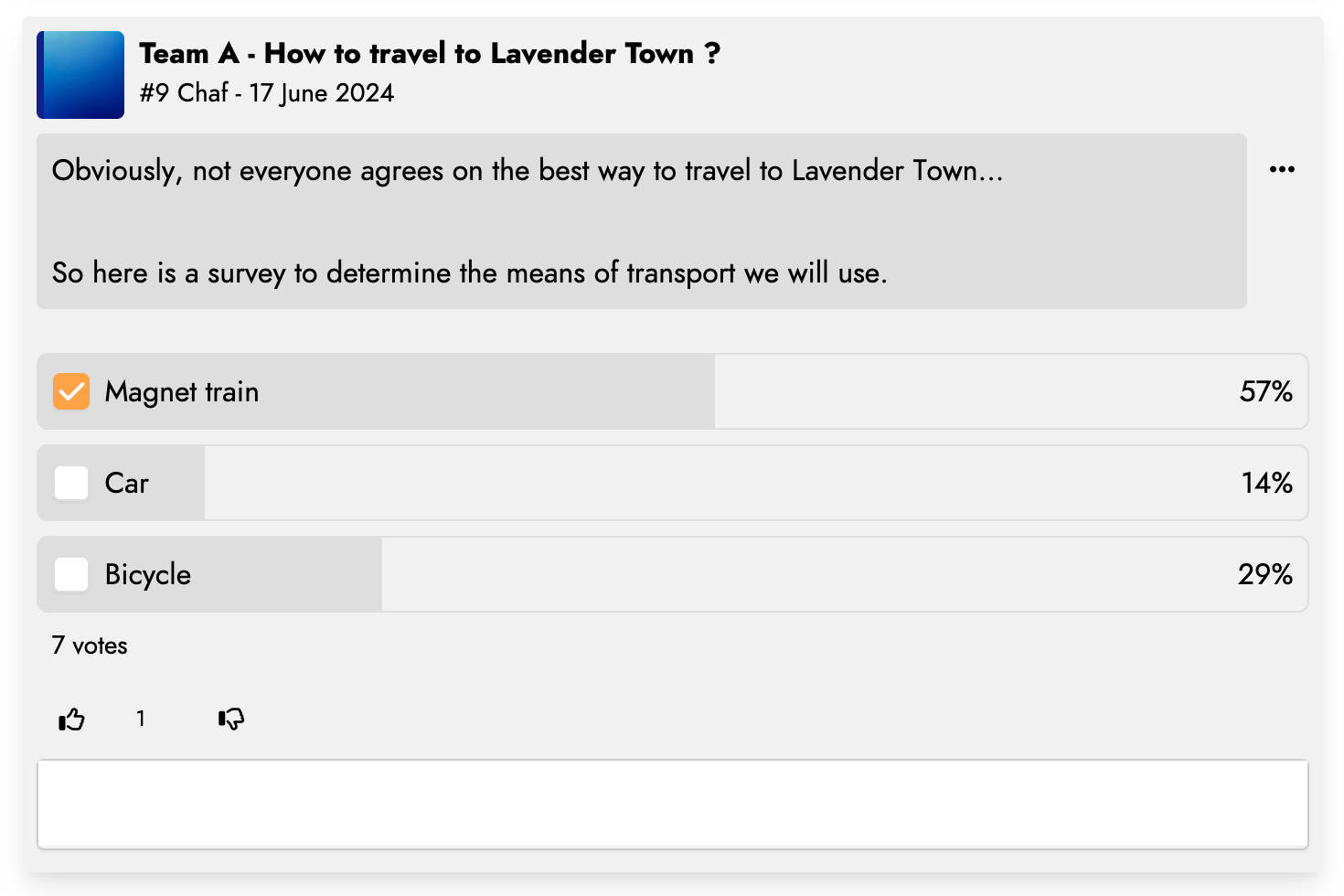This screenshot has height=896, width=1344.
Task: Check the Car poll option checkbox
Action: click(x=71, y=483)
